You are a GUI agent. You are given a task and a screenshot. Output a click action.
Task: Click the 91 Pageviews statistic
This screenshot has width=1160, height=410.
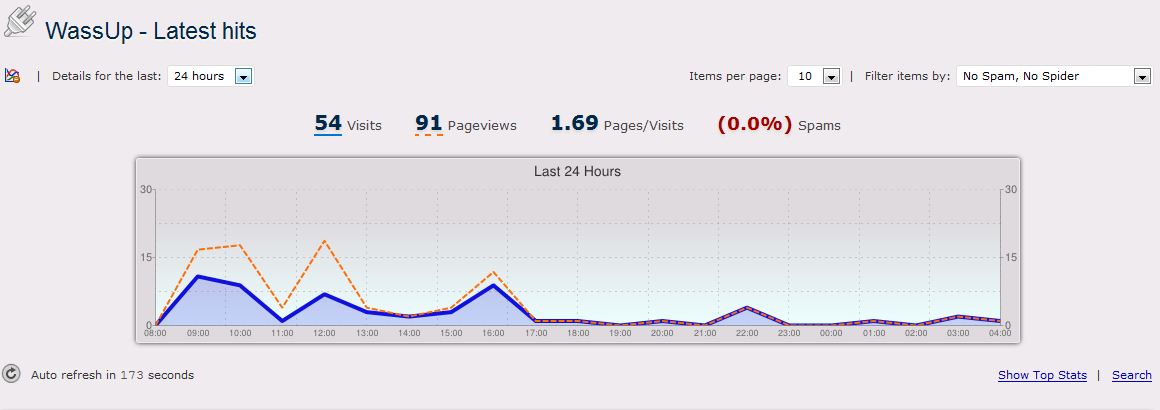[x=466, y=124]
